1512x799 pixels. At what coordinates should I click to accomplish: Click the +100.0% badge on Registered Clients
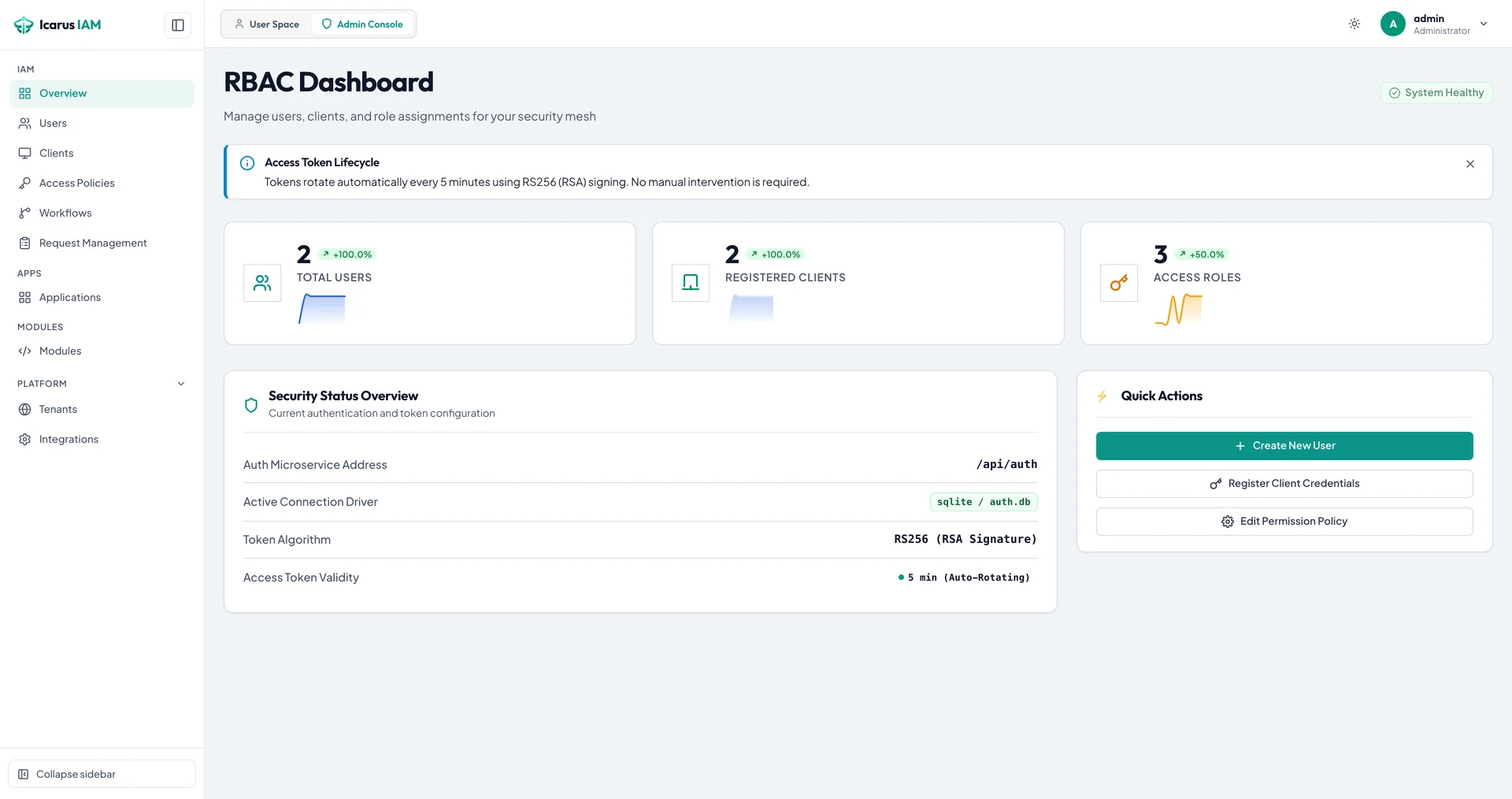point(775,255)
